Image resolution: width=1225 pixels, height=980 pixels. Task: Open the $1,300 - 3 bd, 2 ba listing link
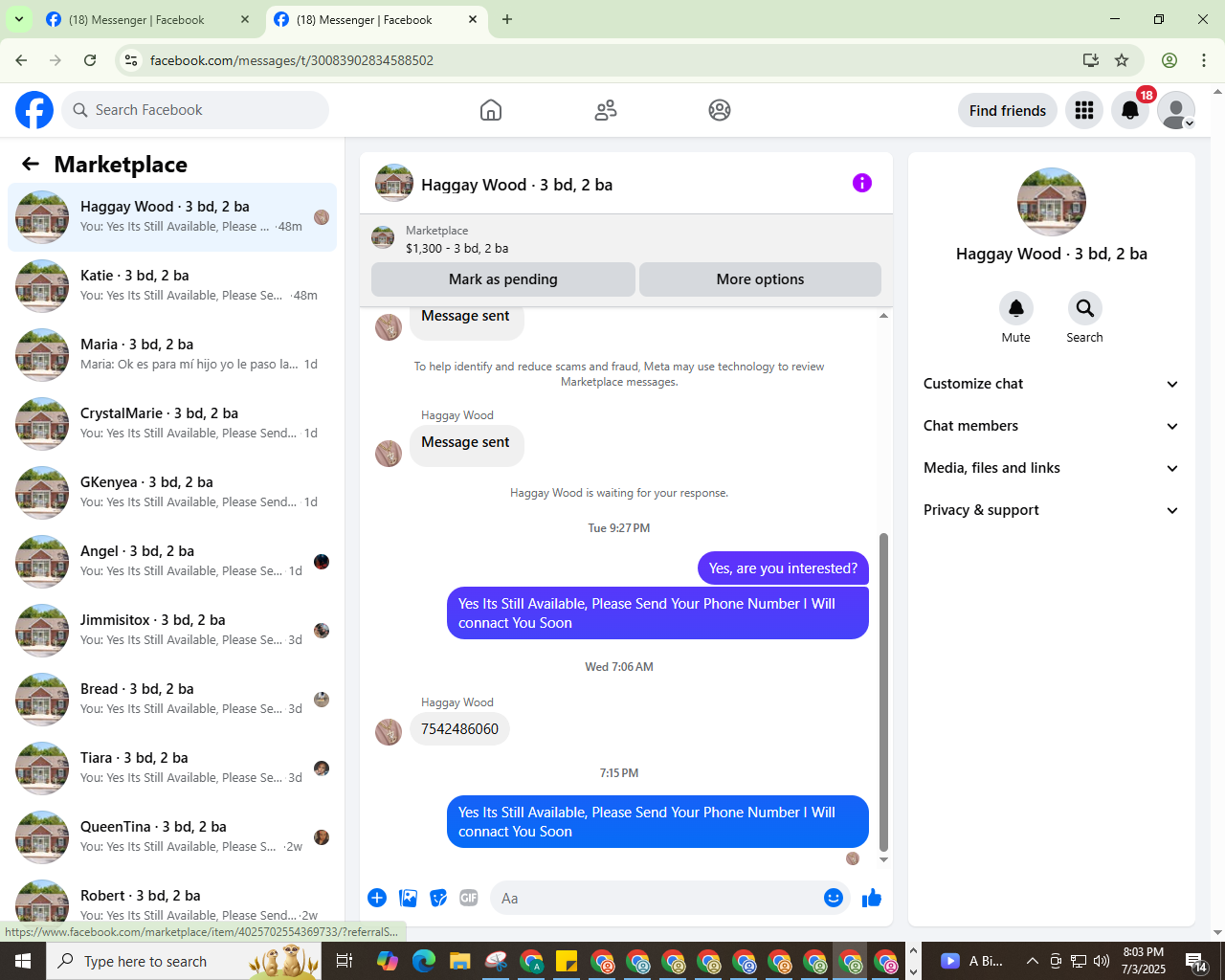click(x=457, y=248)
